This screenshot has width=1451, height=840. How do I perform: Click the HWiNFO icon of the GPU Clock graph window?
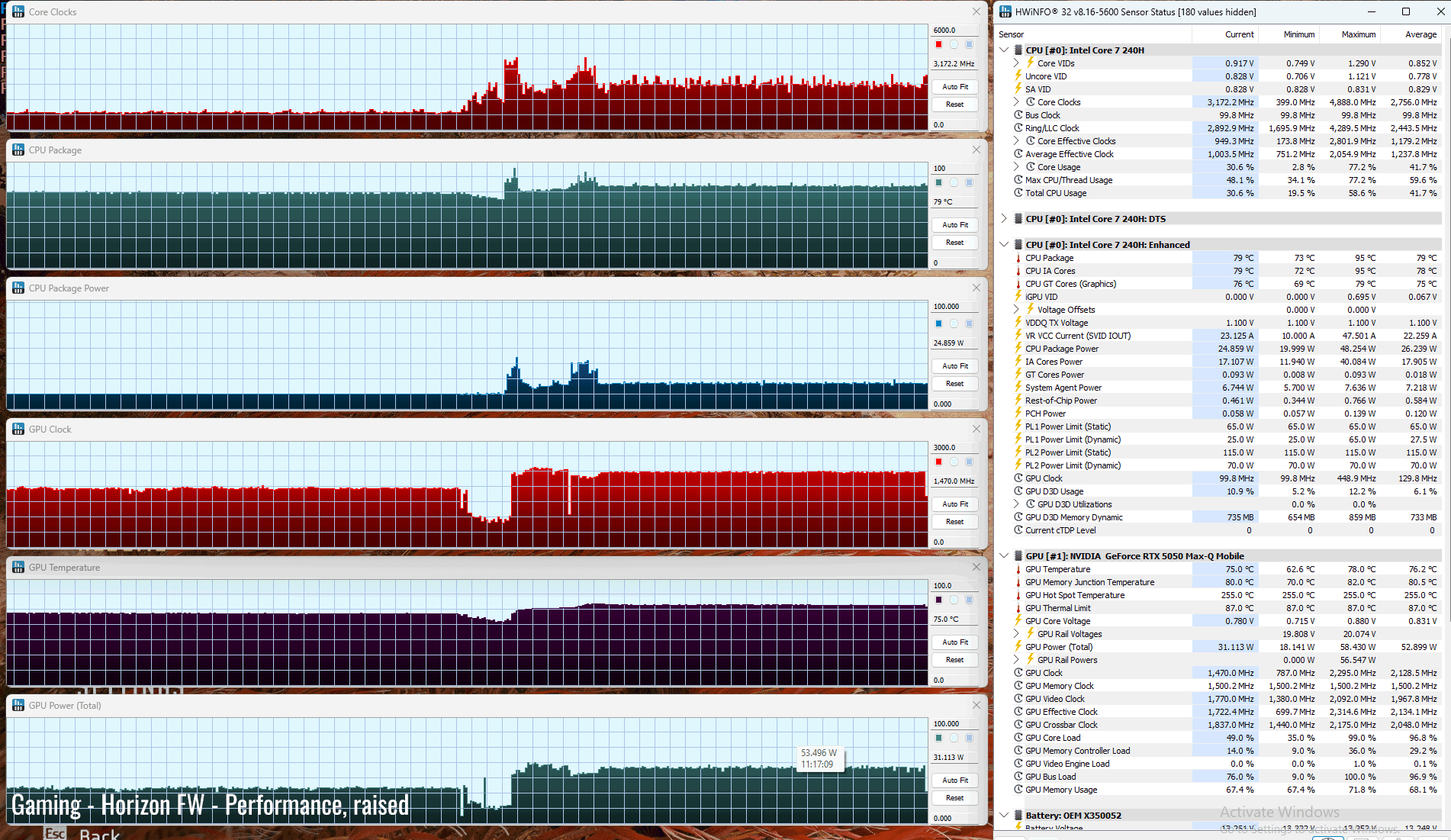pyautogui.click(x=18, y=429)
